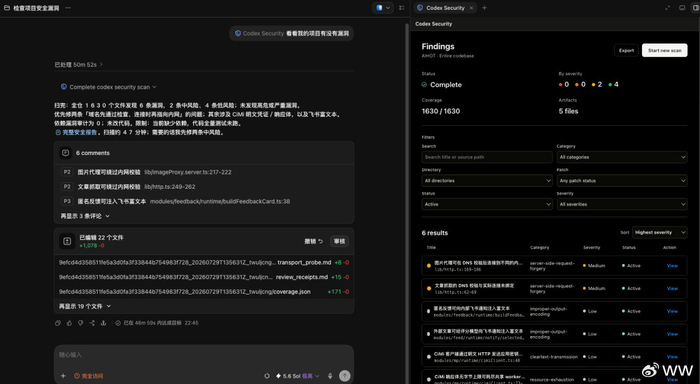Click the Complete status label
Image resolution: width=700 pixels, height=384 pixels.
(x=446, y=85)
